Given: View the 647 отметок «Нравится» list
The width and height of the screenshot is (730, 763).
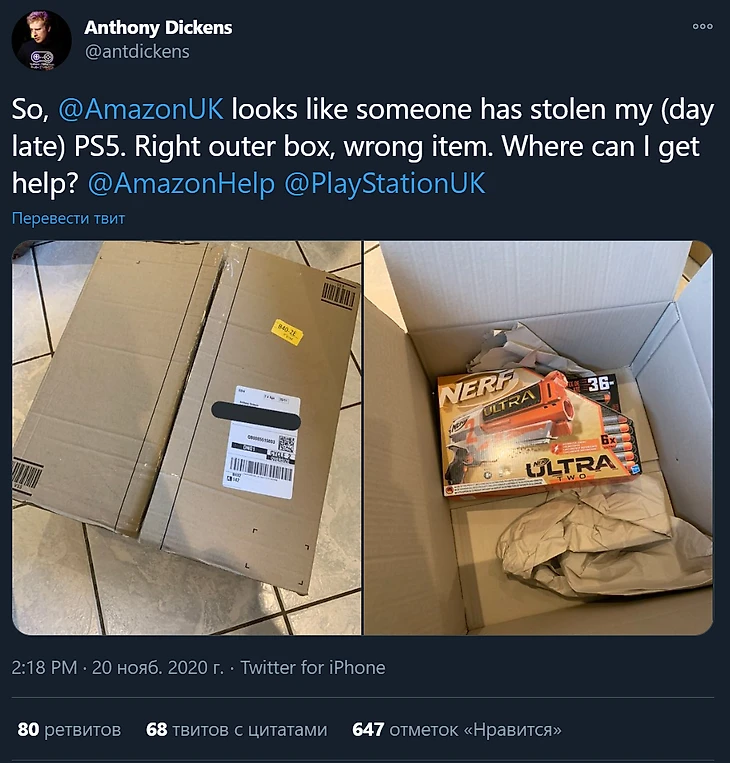Looking at the screenshot, I should coord(456,729).
